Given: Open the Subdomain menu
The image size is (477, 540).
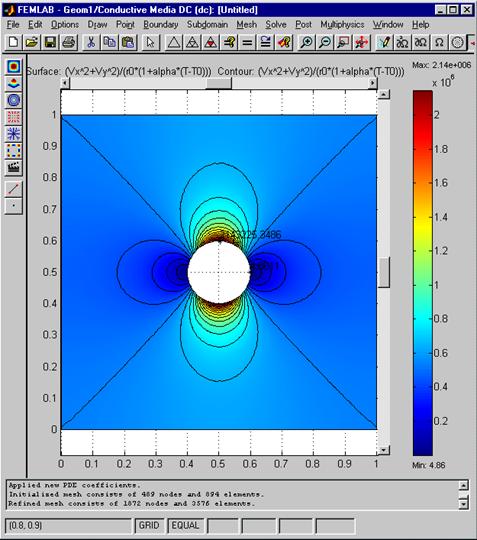Looking at the screenshot, I should pos(207,24).
